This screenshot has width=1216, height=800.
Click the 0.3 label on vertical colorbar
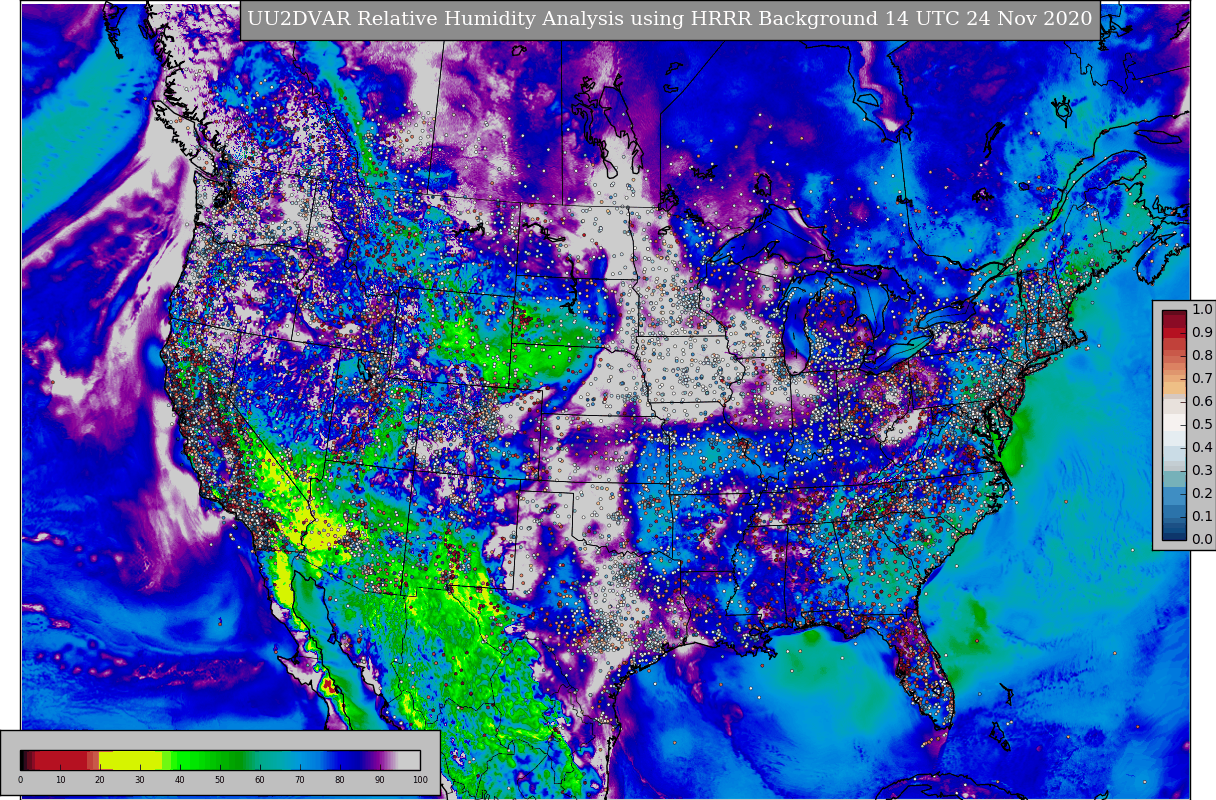(1202, 471)
